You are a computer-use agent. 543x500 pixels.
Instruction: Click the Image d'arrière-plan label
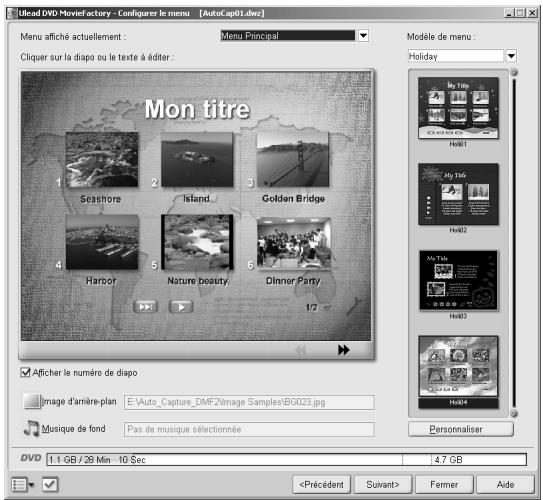[x=79, y=402]
